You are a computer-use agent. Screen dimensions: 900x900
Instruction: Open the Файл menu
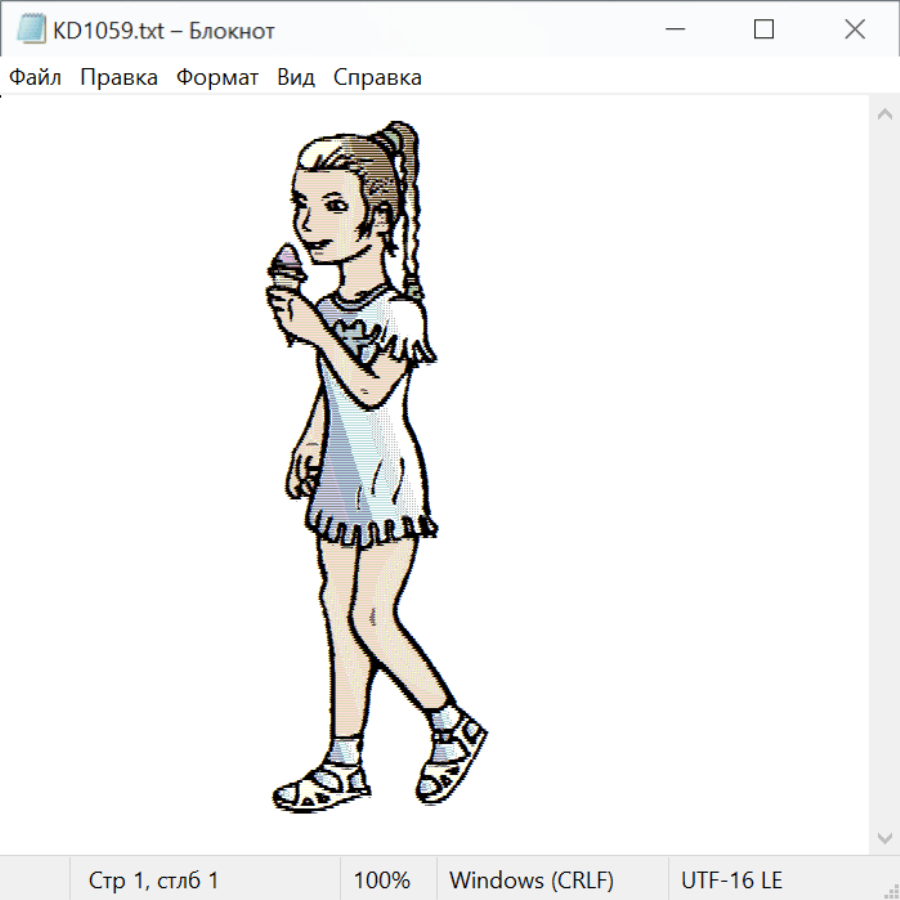coord(35,77)
